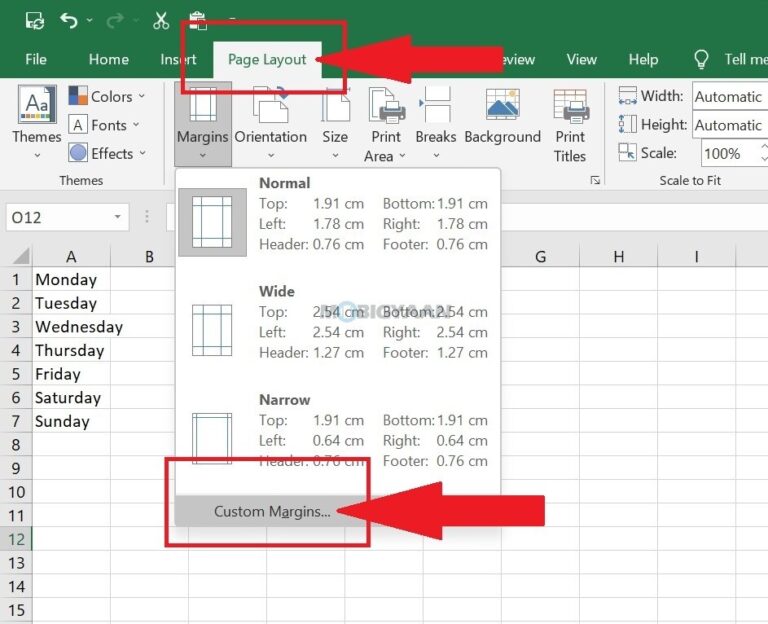The height and width of the screenshot is (624, 768).
Task: Select row 15 header
Action: click(16, 610)
